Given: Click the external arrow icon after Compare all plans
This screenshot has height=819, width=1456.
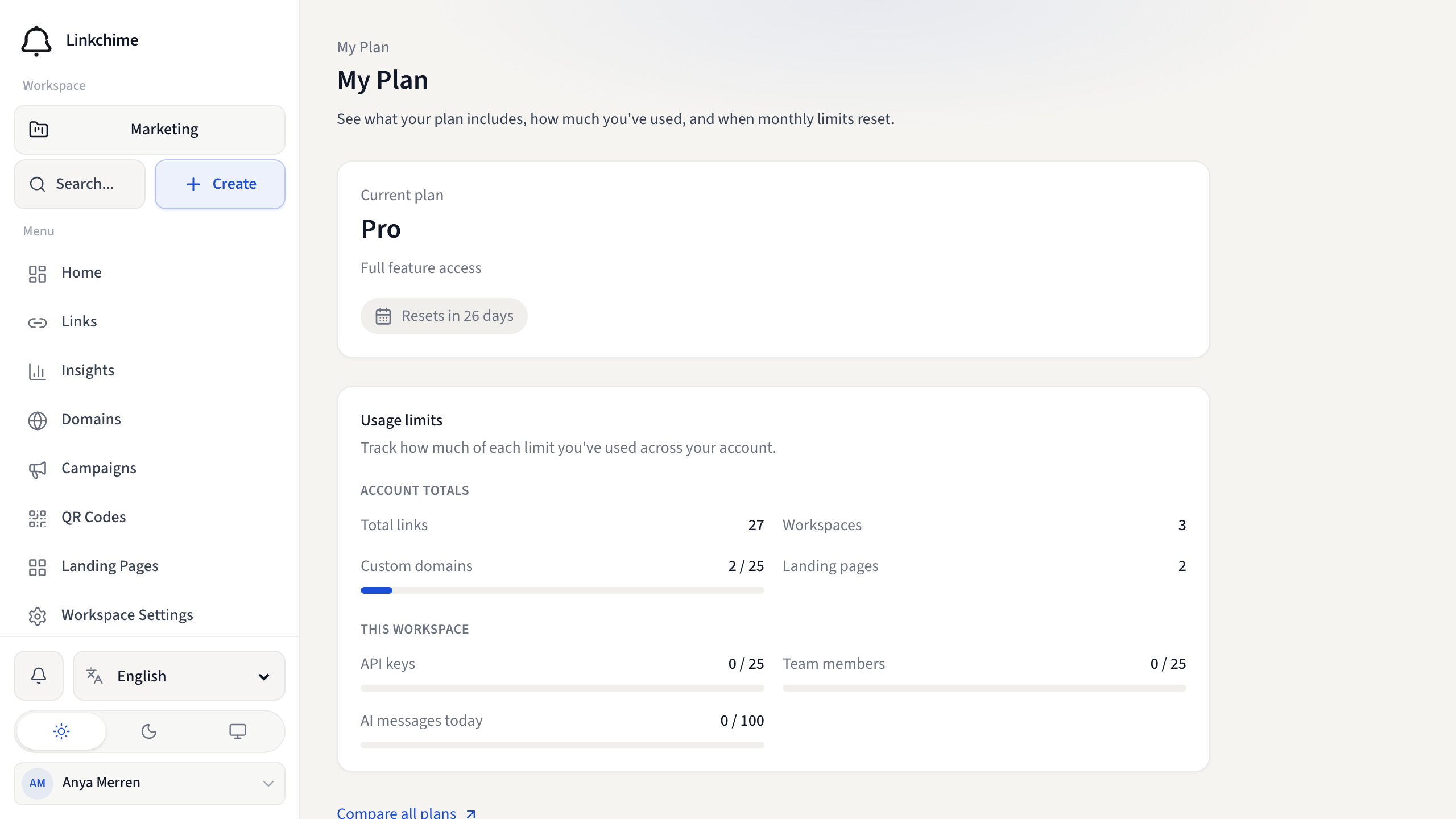Looking at the screenshot, I should coord(470,814).
